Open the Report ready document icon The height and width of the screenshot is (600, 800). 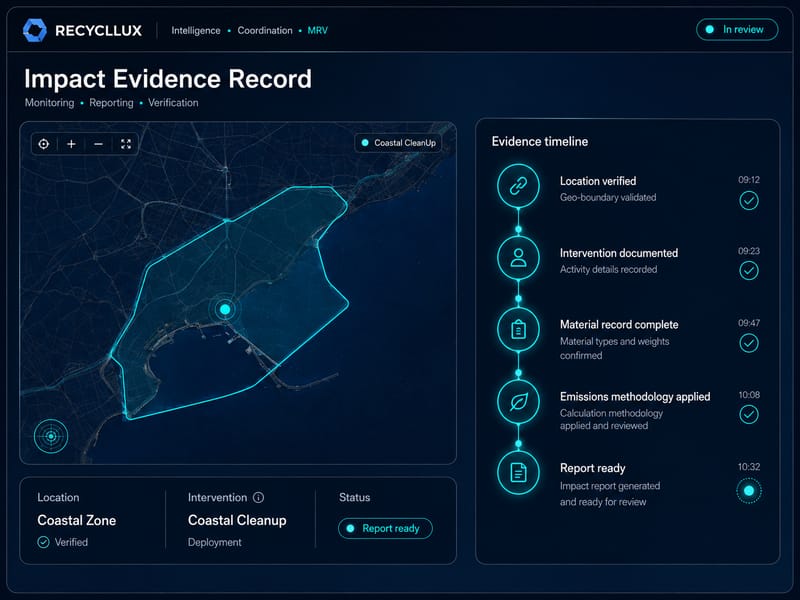tap(518, 473)
